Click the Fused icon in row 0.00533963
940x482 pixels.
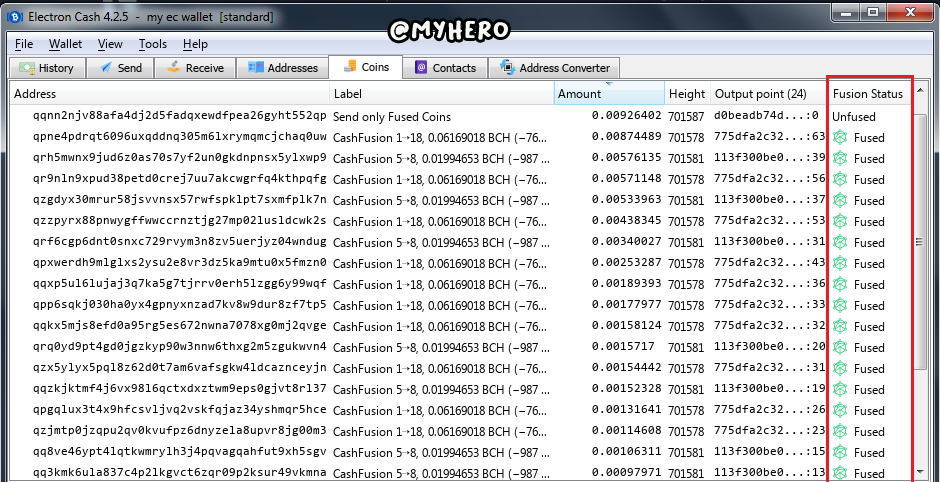[841, 201]
